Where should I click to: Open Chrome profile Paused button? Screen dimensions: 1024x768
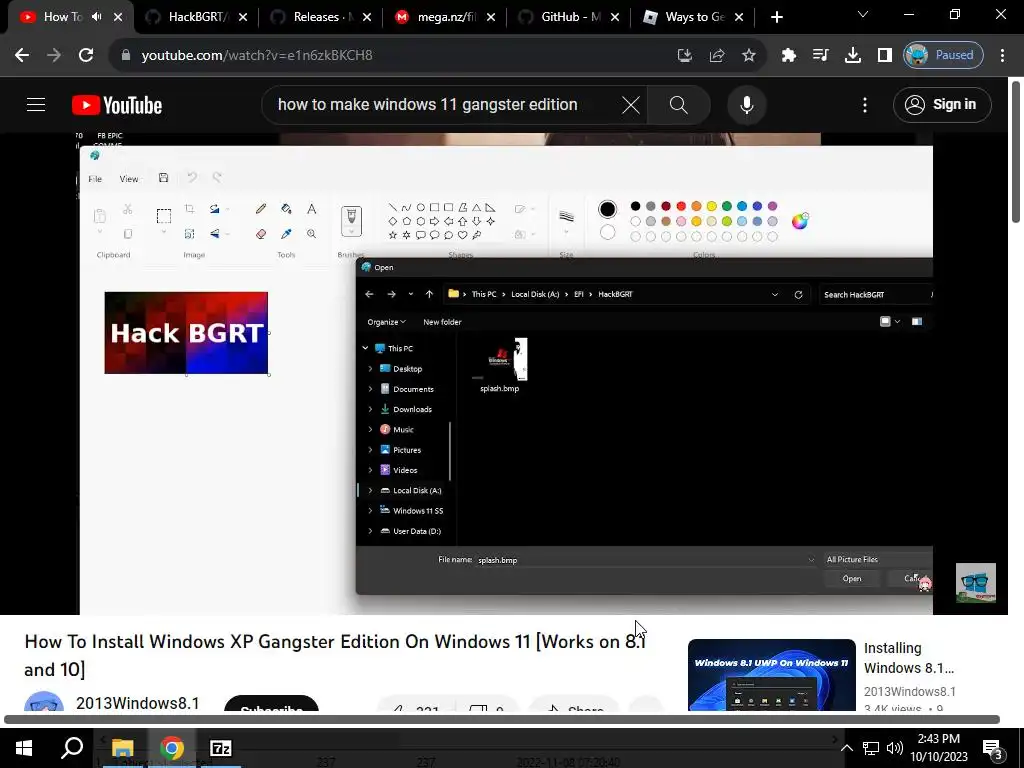[942, 55]
